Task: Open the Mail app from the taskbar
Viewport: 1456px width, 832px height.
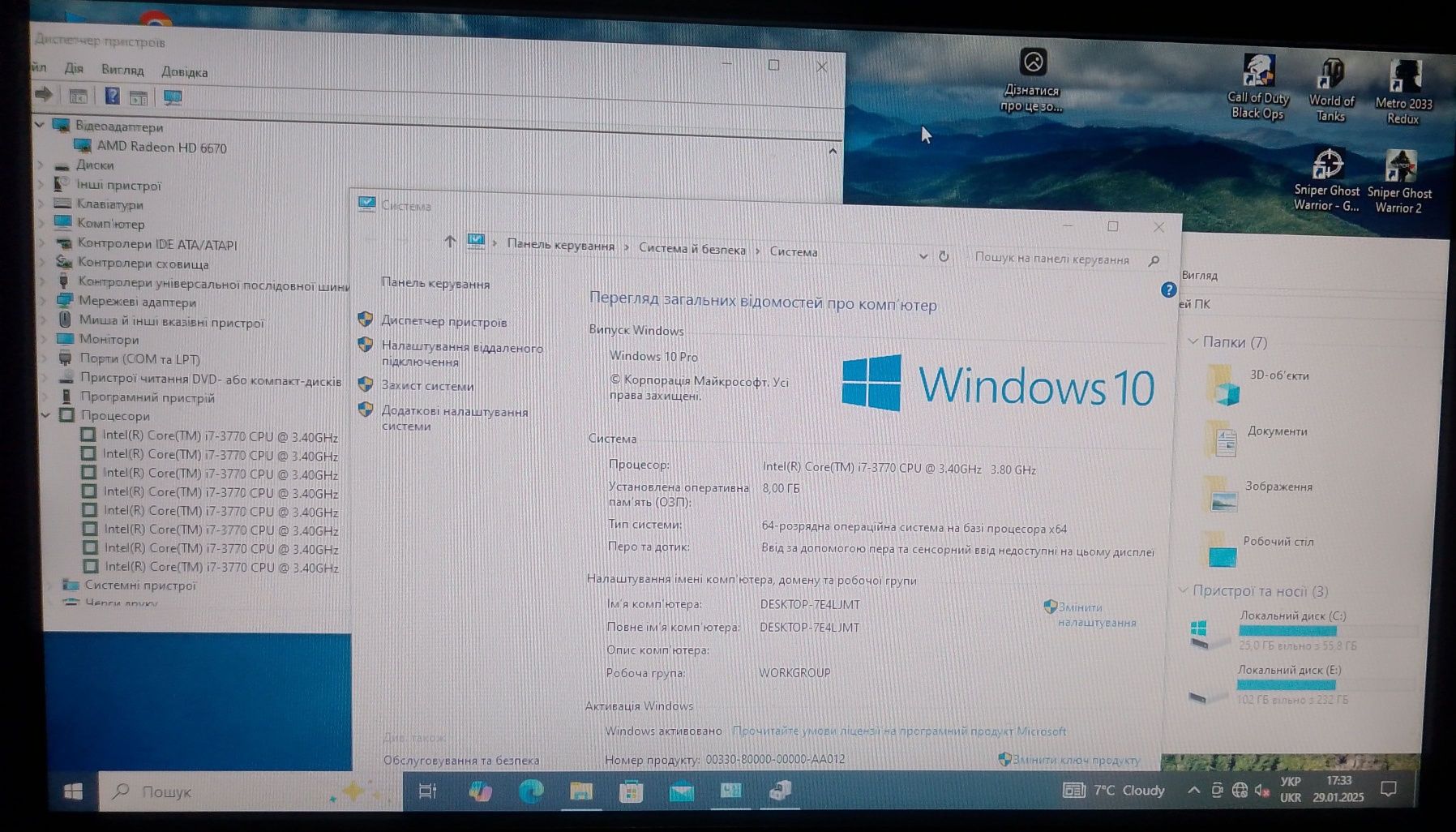Action: (681, 791)
